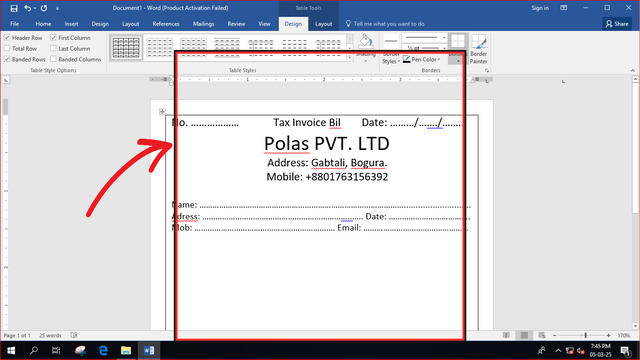Save the document with the floppy icon
The width and height of the screenshot is (640, 360).
click(x=14, y=8)
